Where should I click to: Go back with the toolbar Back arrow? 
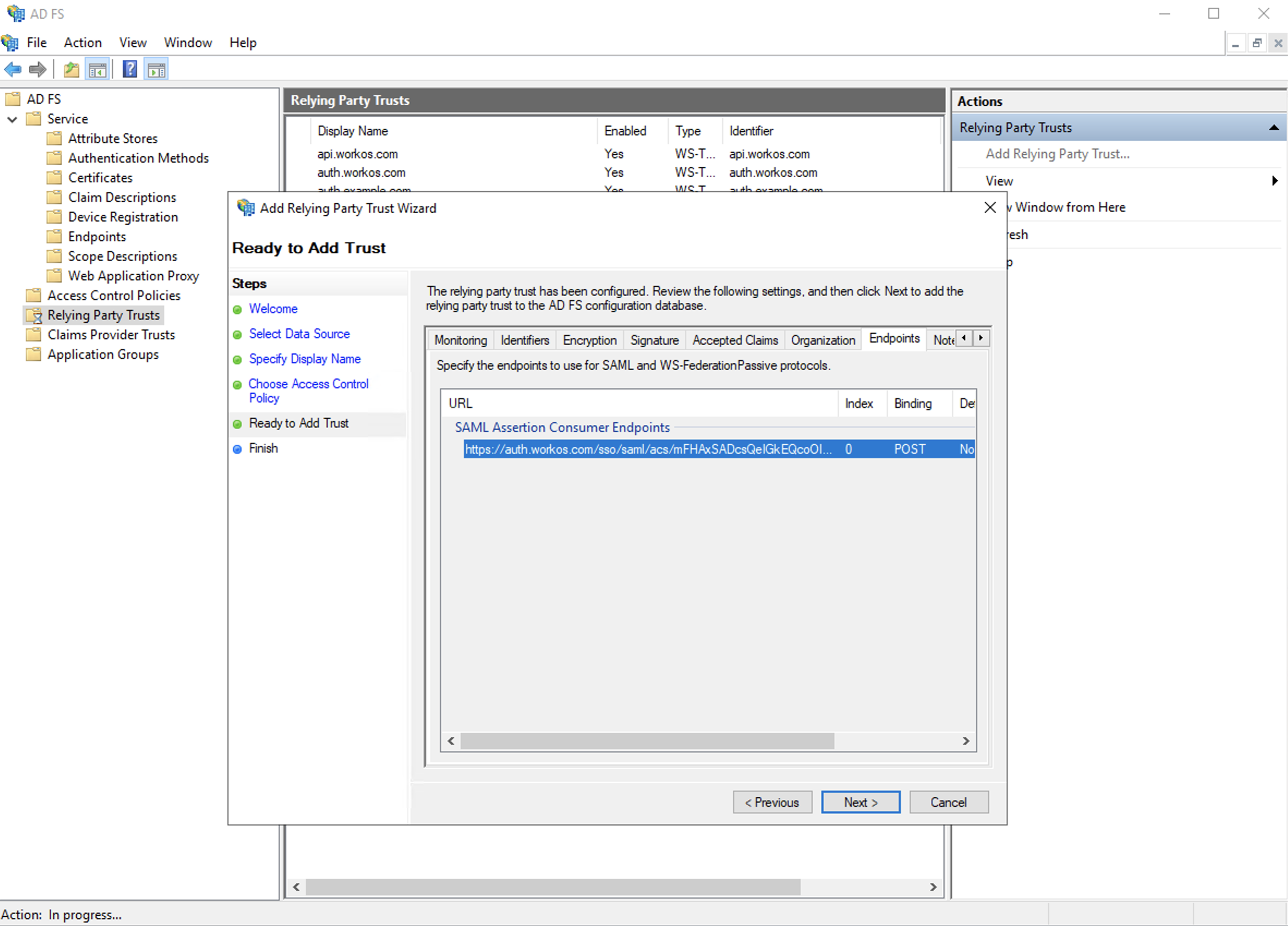[13, 70]
